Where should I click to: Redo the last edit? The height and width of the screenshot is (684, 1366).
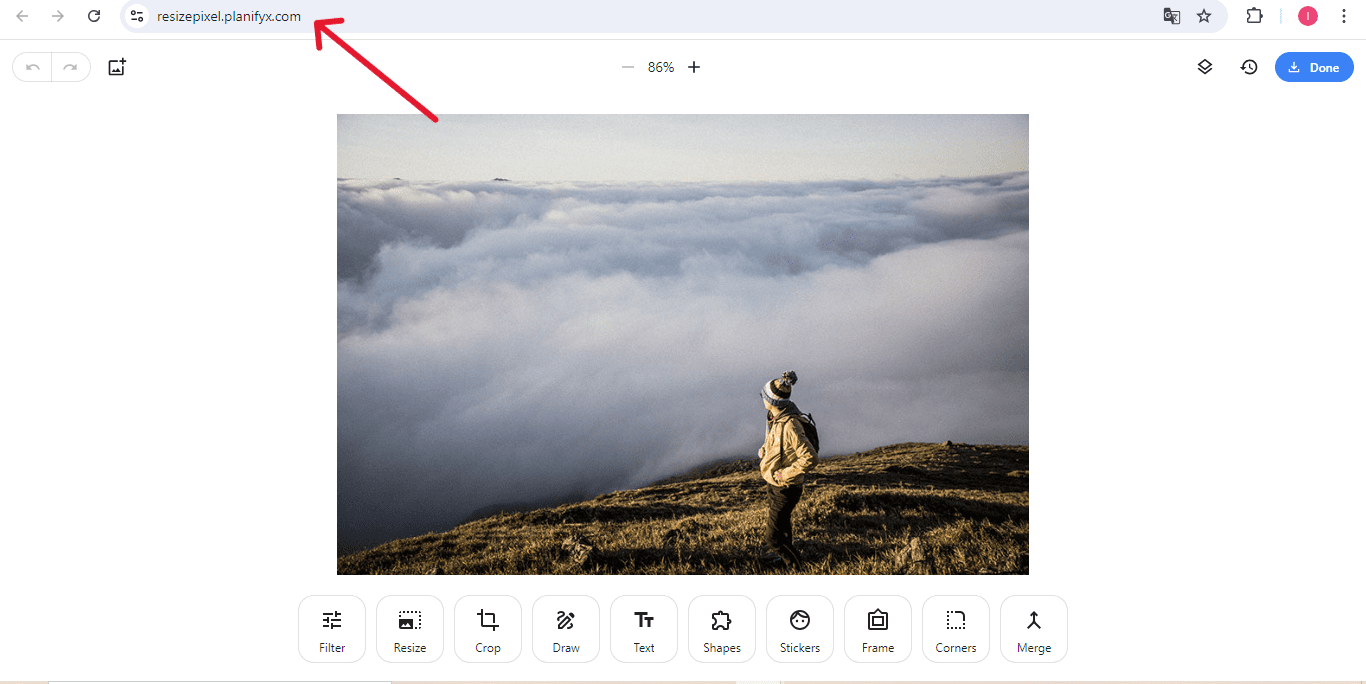(70, 67)
